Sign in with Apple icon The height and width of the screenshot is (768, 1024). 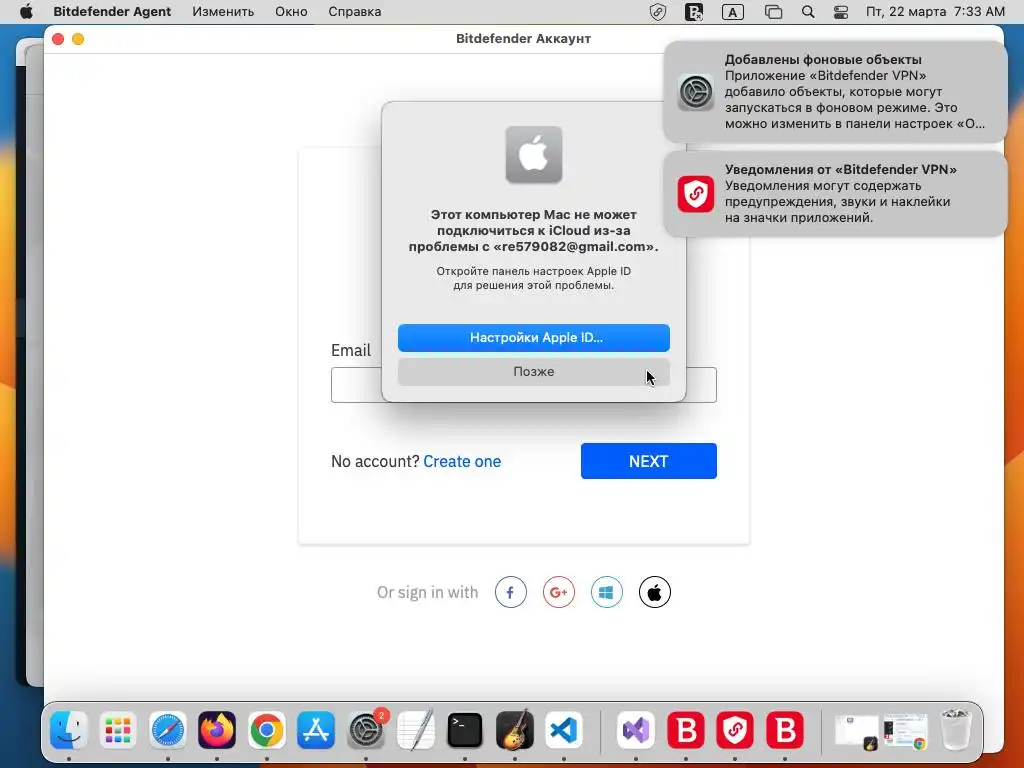coord(654,592)
